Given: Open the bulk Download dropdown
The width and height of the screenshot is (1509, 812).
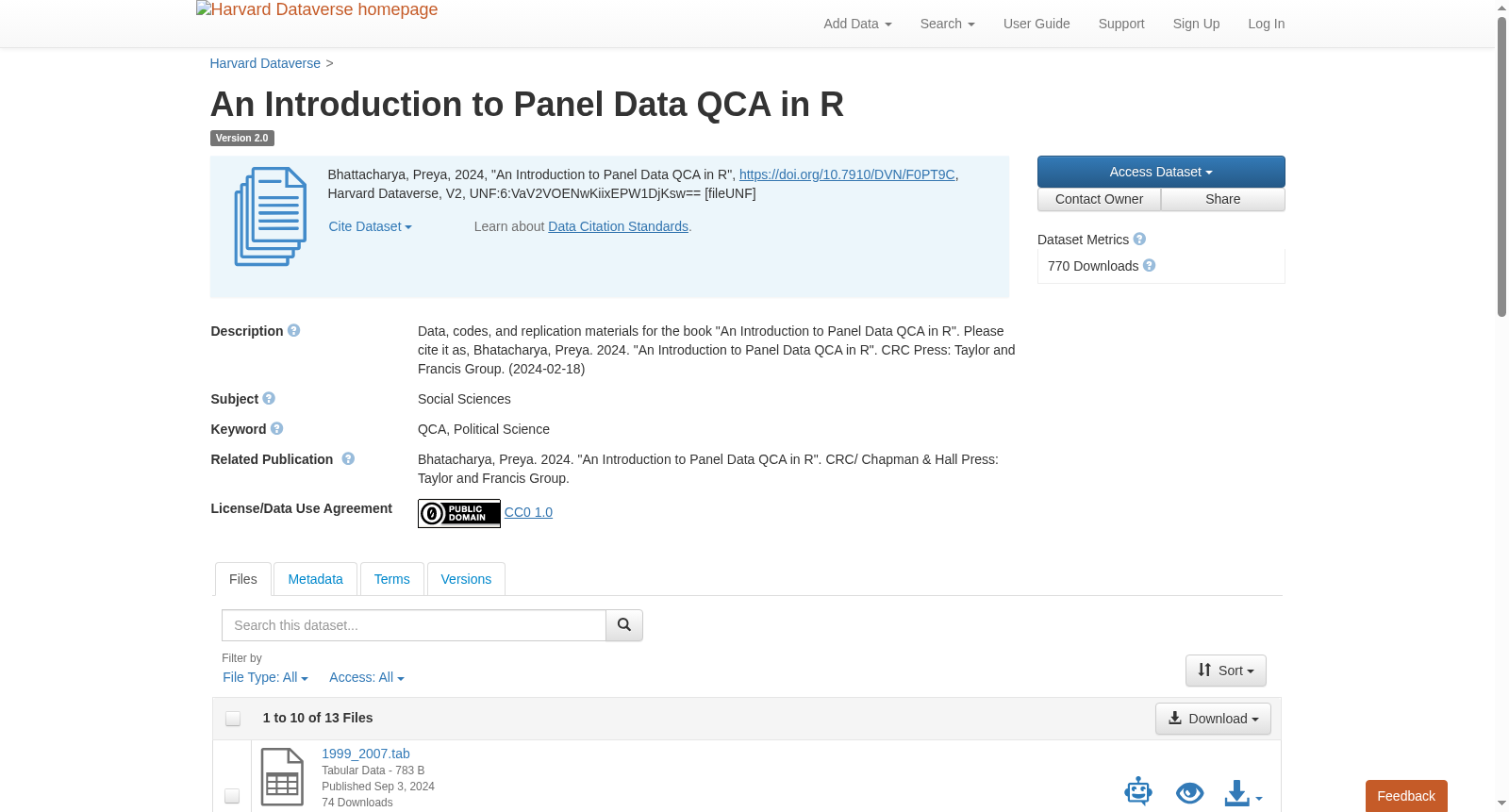Looking at the screenshot, I should [1213, 719].
